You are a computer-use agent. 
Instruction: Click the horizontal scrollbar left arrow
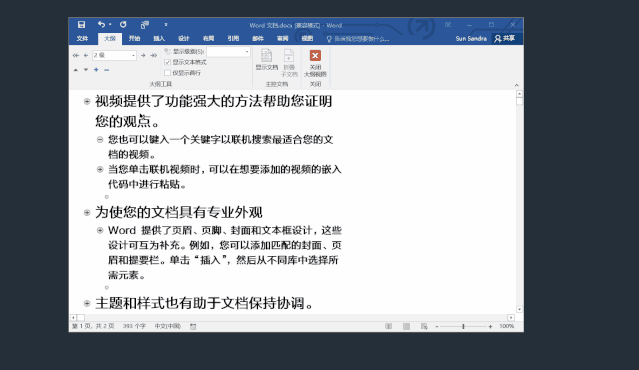73,317
